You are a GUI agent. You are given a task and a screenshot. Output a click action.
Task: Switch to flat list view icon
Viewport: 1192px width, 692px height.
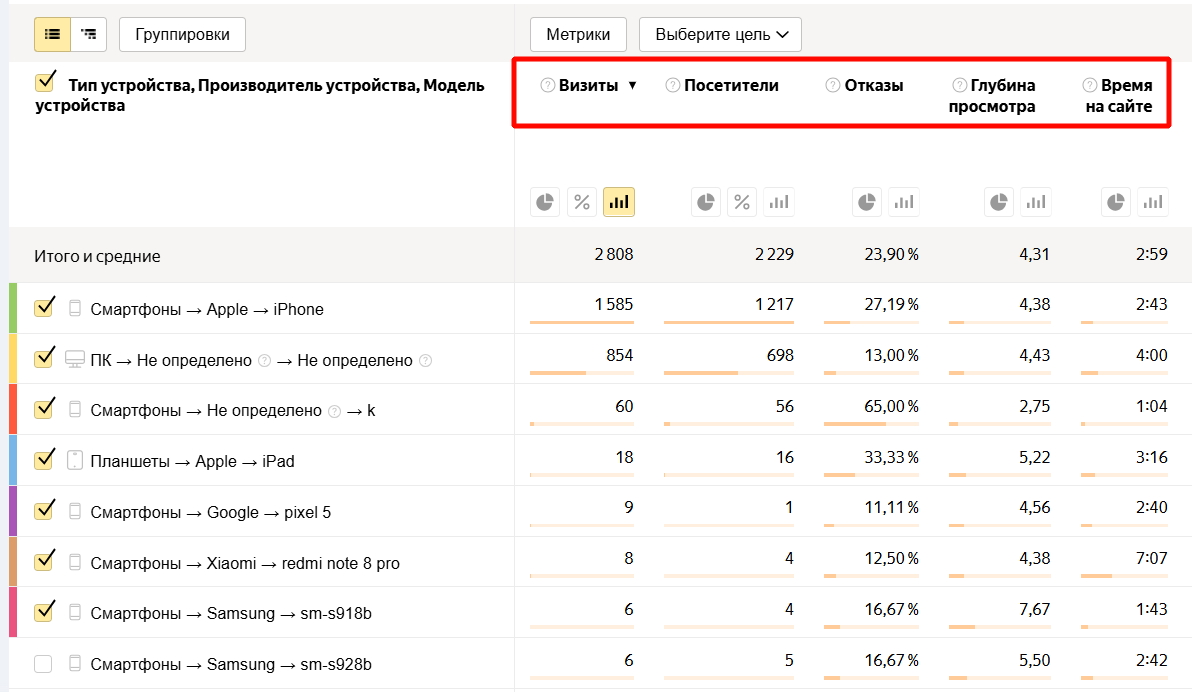52,34
